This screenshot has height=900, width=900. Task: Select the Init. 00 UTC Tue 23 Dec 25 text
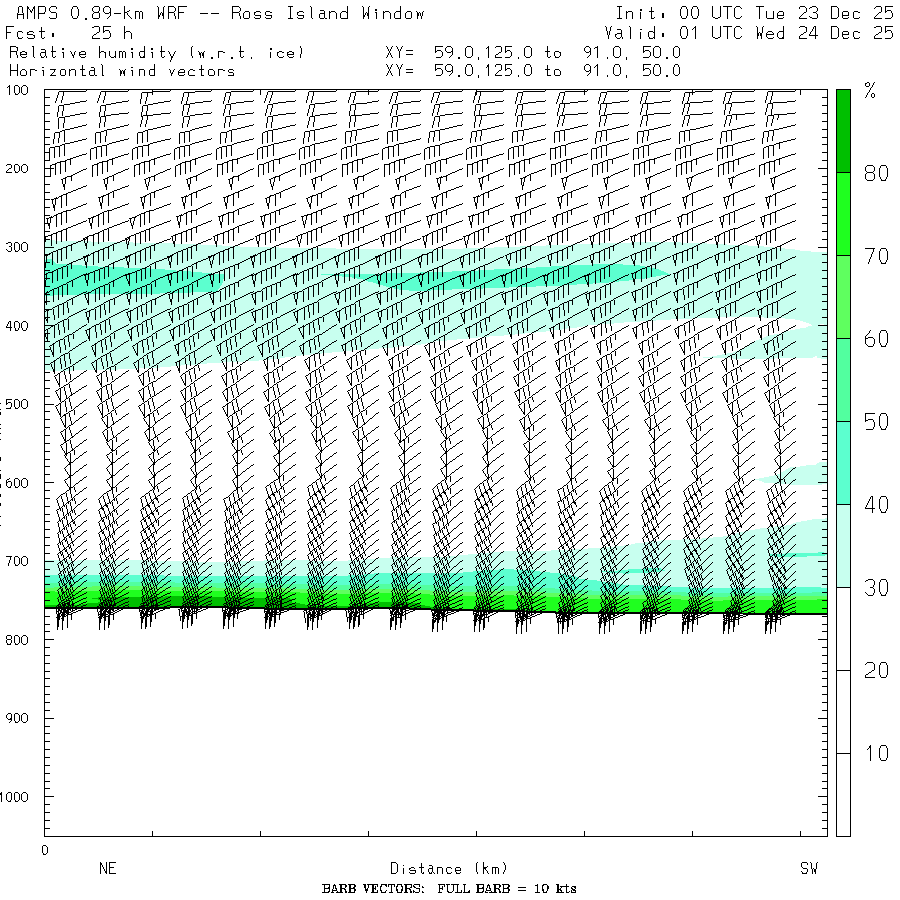coord(754,14)
